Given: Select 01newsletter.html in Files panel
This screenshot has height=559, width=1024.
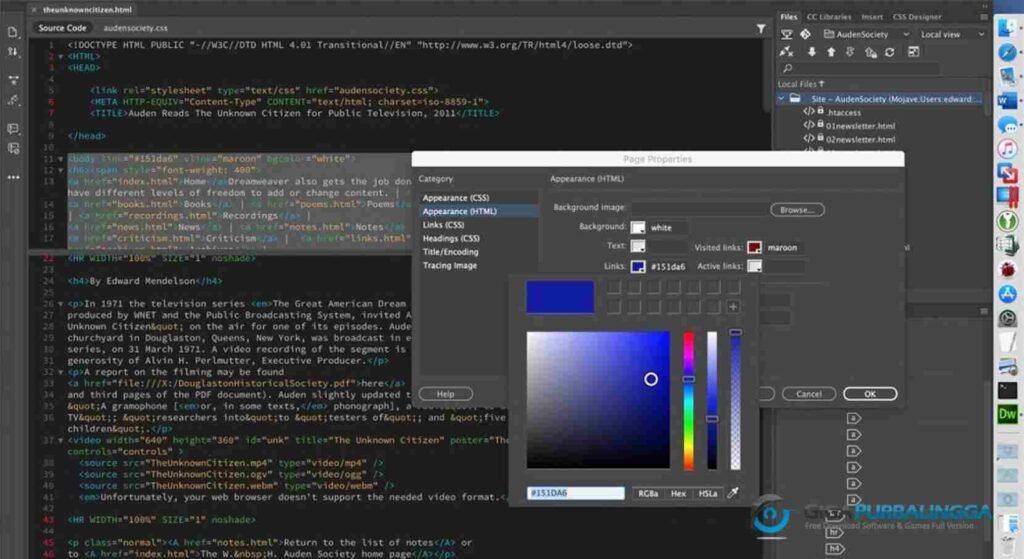Looking at the screenshot, I should [x=860, y=126].
